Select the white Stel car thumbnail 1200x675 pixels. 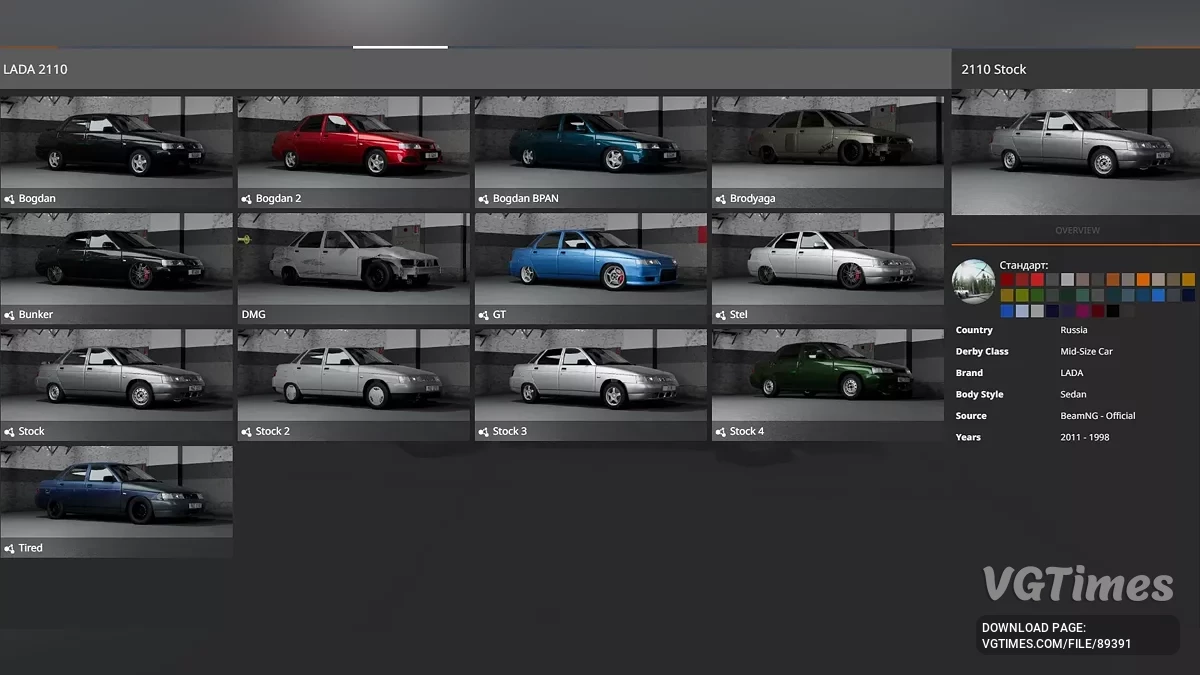click(x=827, y=258)
